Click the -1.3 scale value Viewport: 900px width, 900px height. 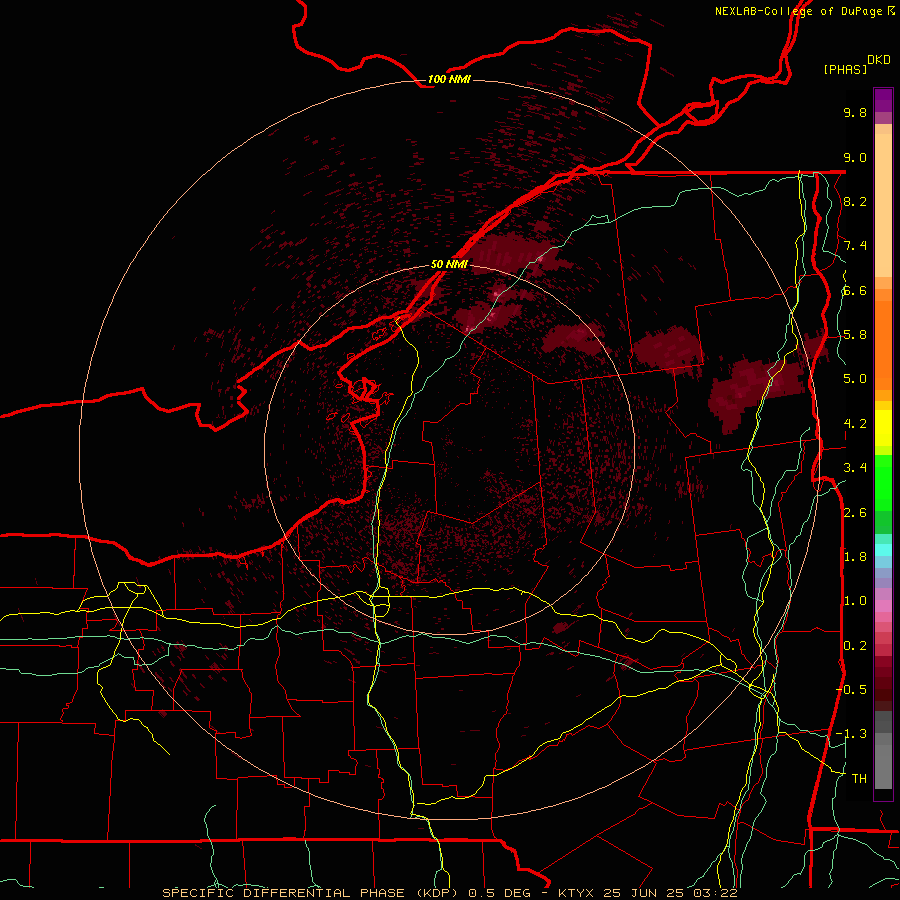(851, 734)
